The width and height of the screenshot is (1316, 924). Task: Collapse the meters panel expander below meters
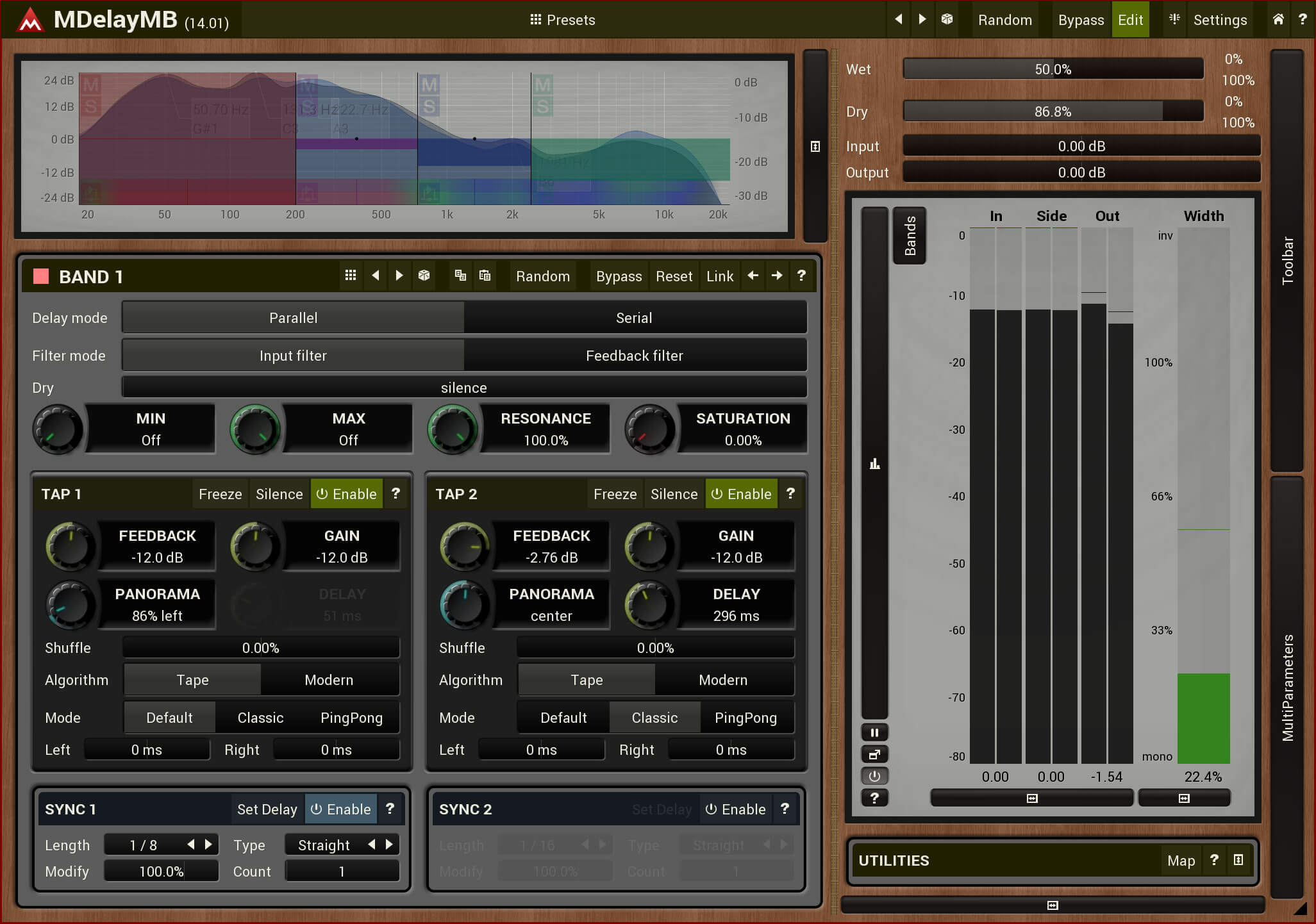(1031, 798)
